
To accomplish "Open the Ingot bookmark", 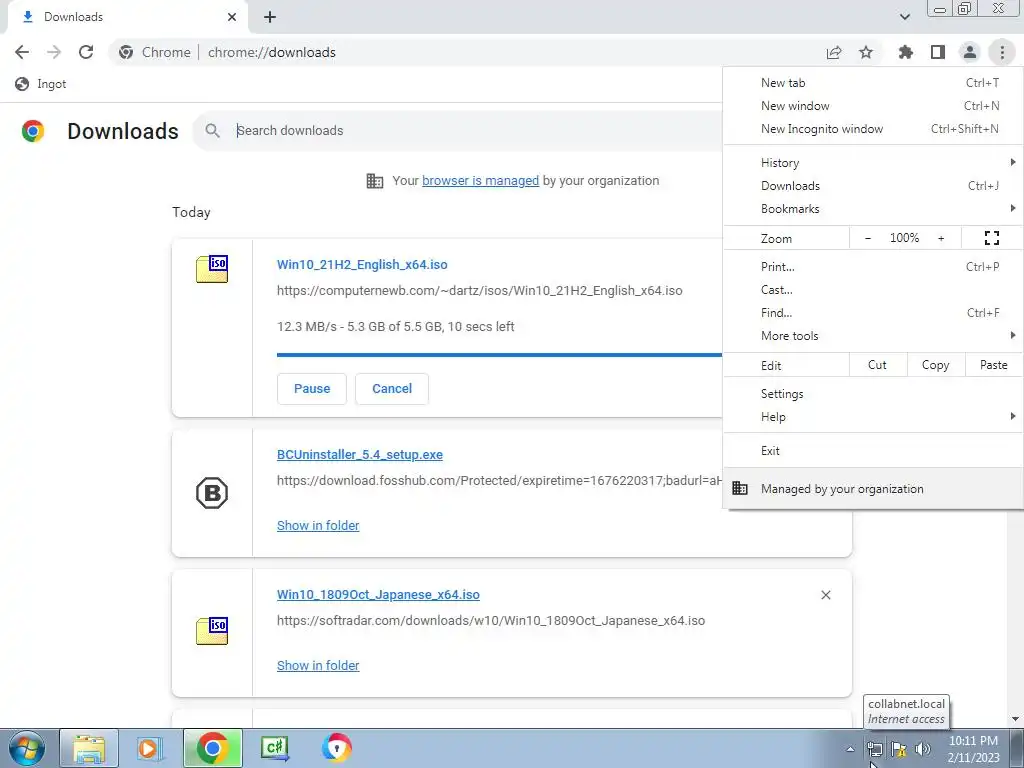I will pos(40,84).
